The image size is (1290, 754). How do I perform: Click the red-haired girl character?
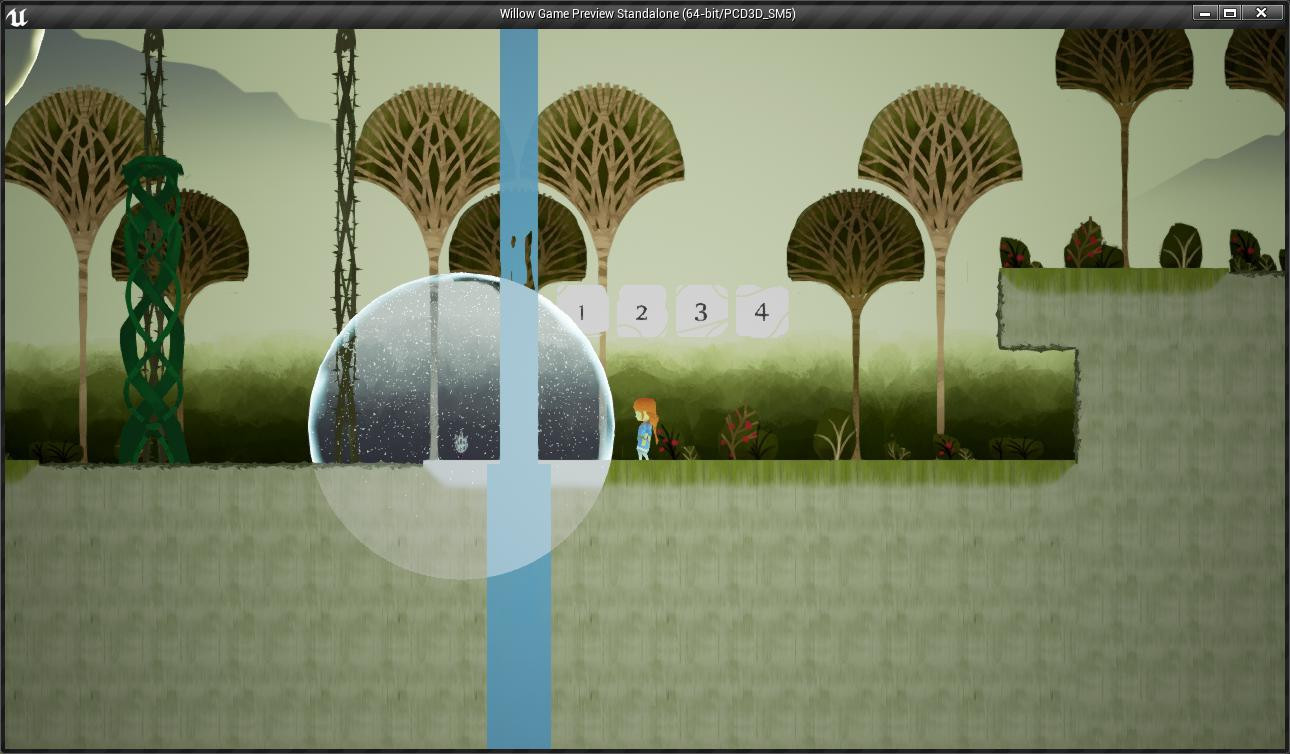coord(644,428)
